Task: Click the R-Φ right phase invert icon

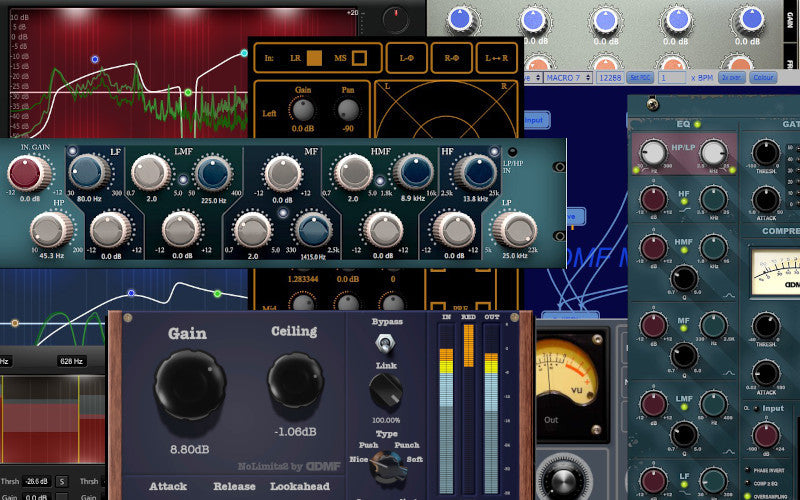Action: pos(450,59)
